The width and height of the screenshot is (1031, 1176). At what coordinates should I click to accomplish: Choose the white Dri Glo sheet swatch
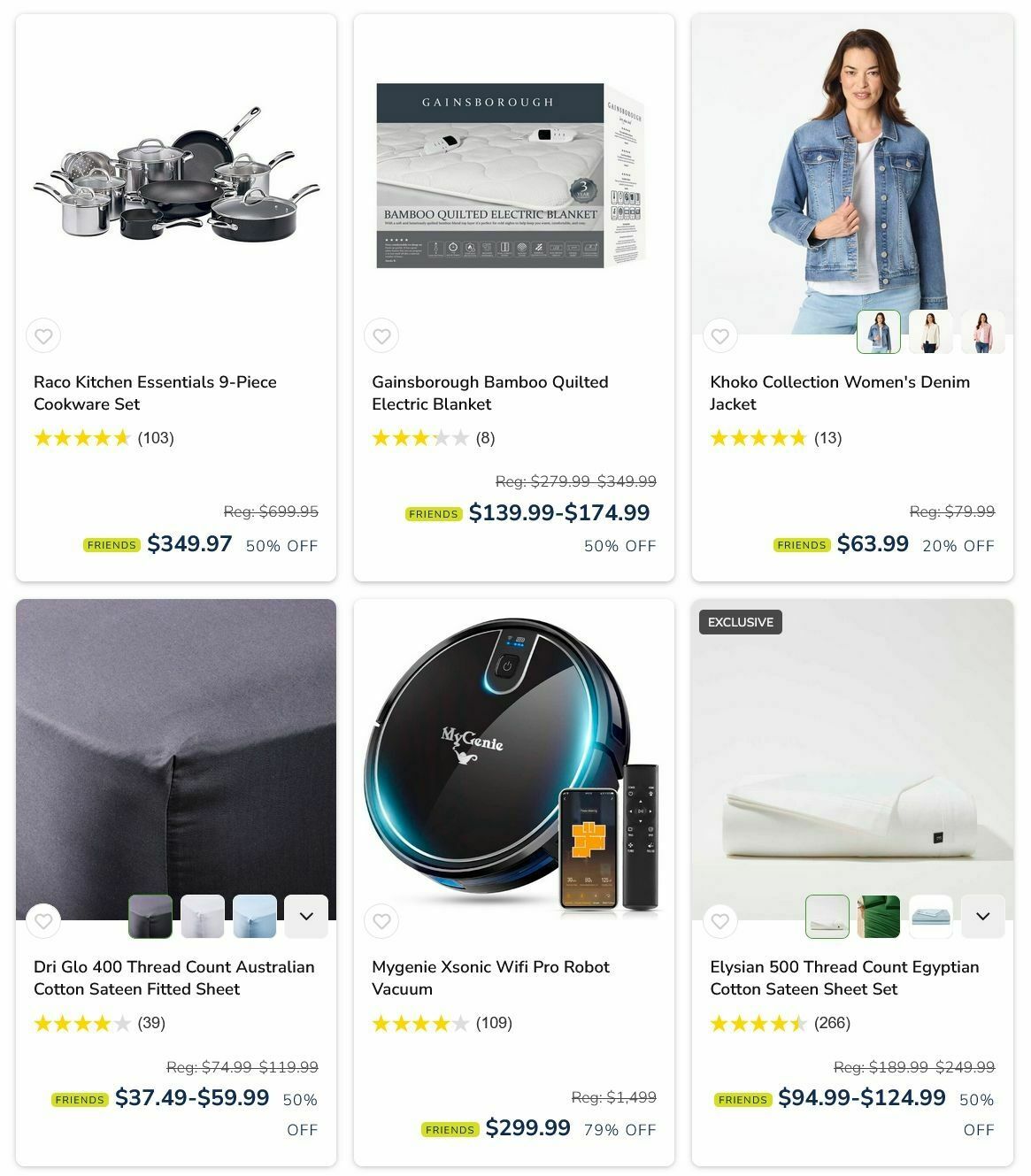coord(203,916)
